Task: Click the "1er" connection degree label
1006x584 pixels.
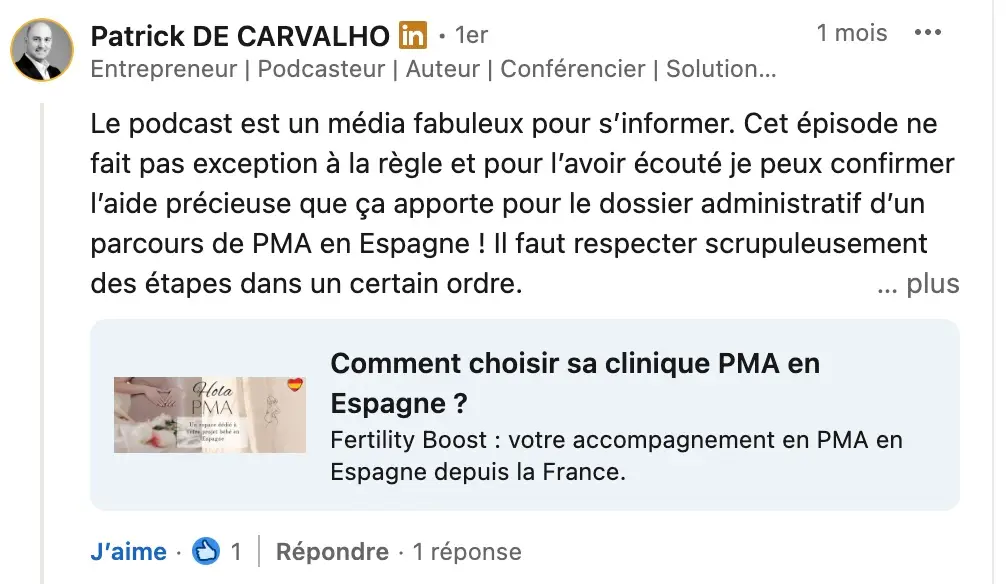Action: pyautogui.click(x=471, y=36)
